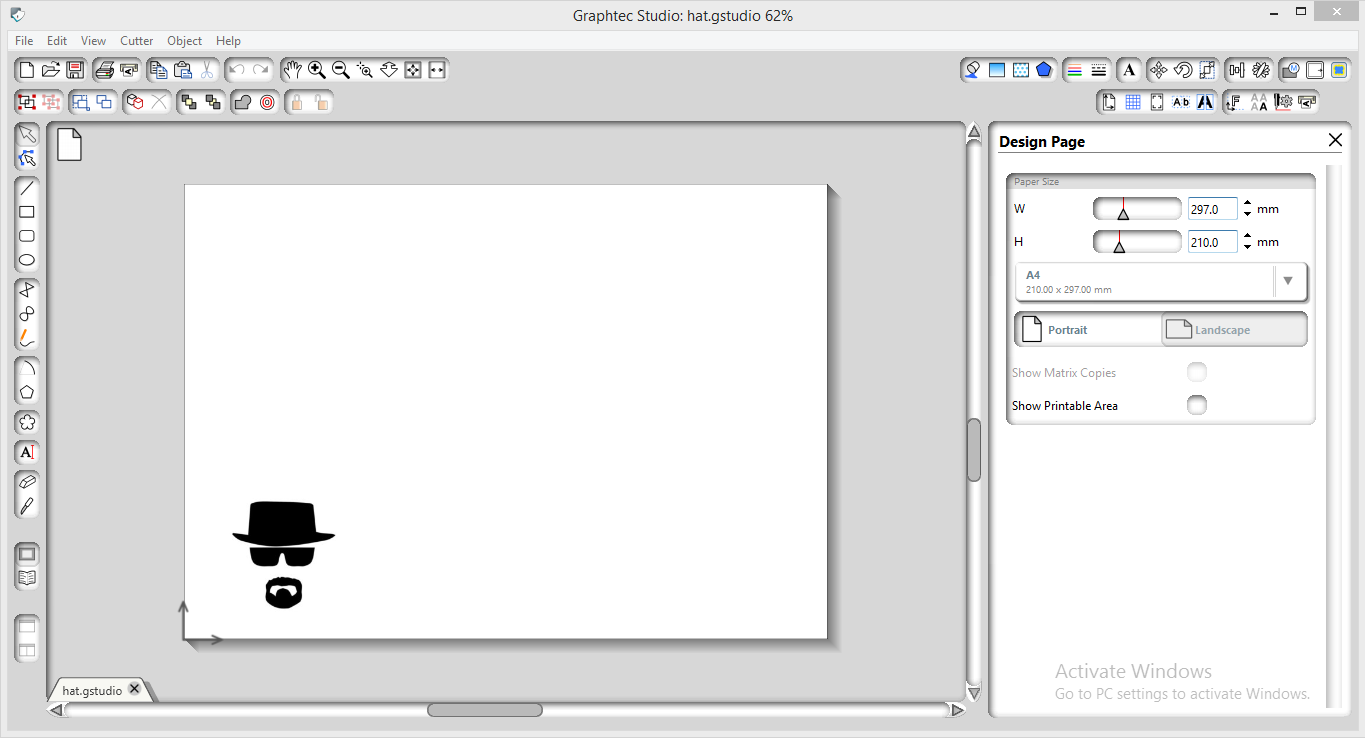
Task: Click the Weld shapes icon
Action: pyautogui.click(x=243, y=102)
